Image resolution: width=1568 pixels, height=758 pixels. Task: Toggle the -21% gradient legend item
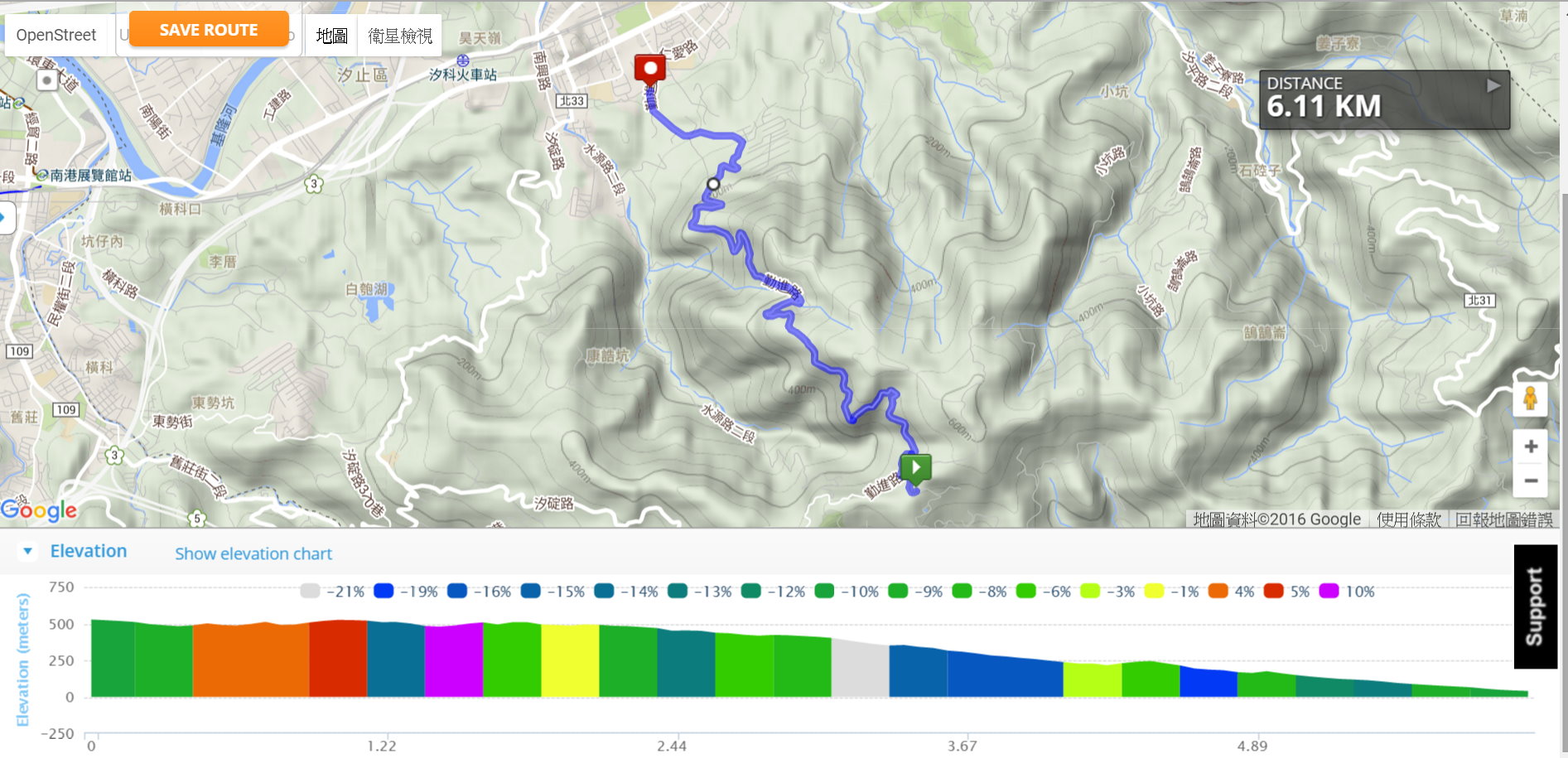point(332,591)
